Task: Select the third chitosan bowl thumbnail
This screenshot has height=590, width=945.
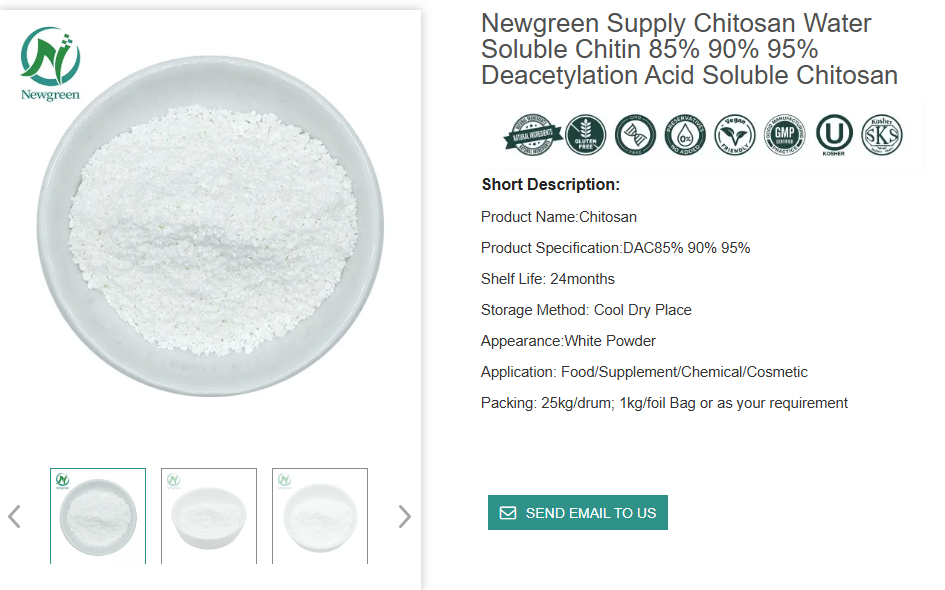Action: (320, 516)
